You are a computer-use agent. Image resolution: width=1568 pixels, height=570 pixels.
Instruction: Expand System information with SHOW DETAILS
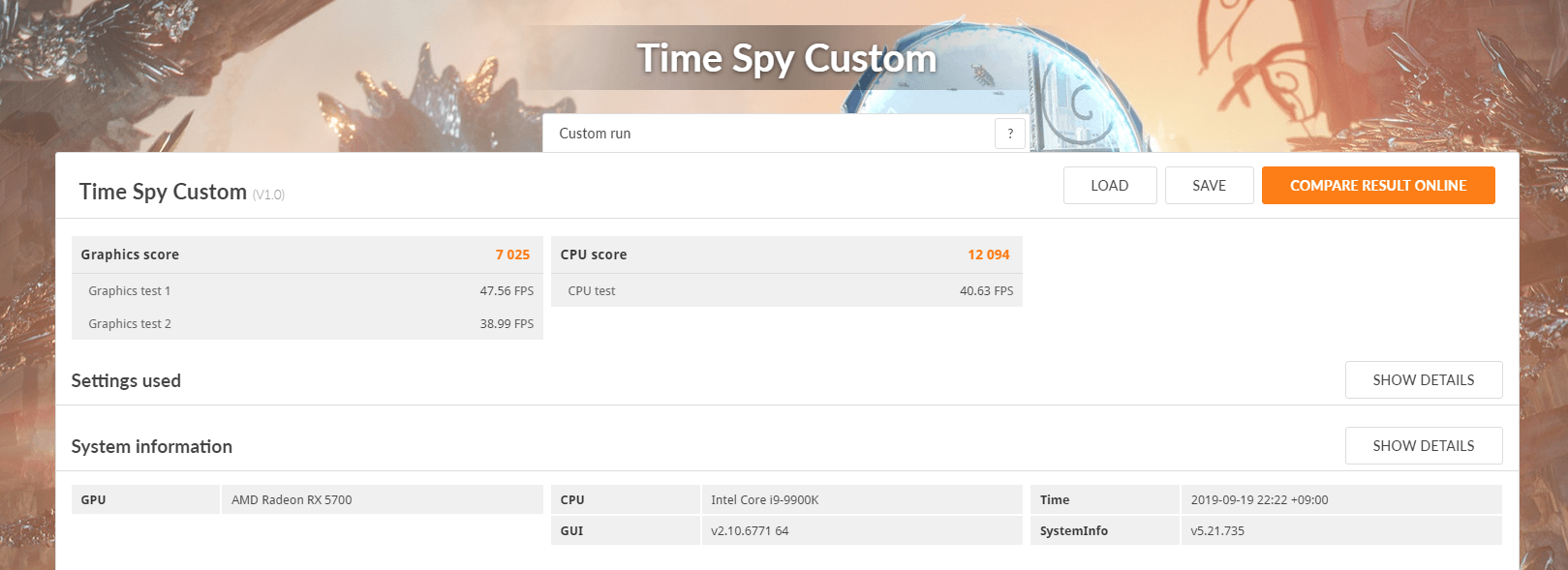[1423, 446]
